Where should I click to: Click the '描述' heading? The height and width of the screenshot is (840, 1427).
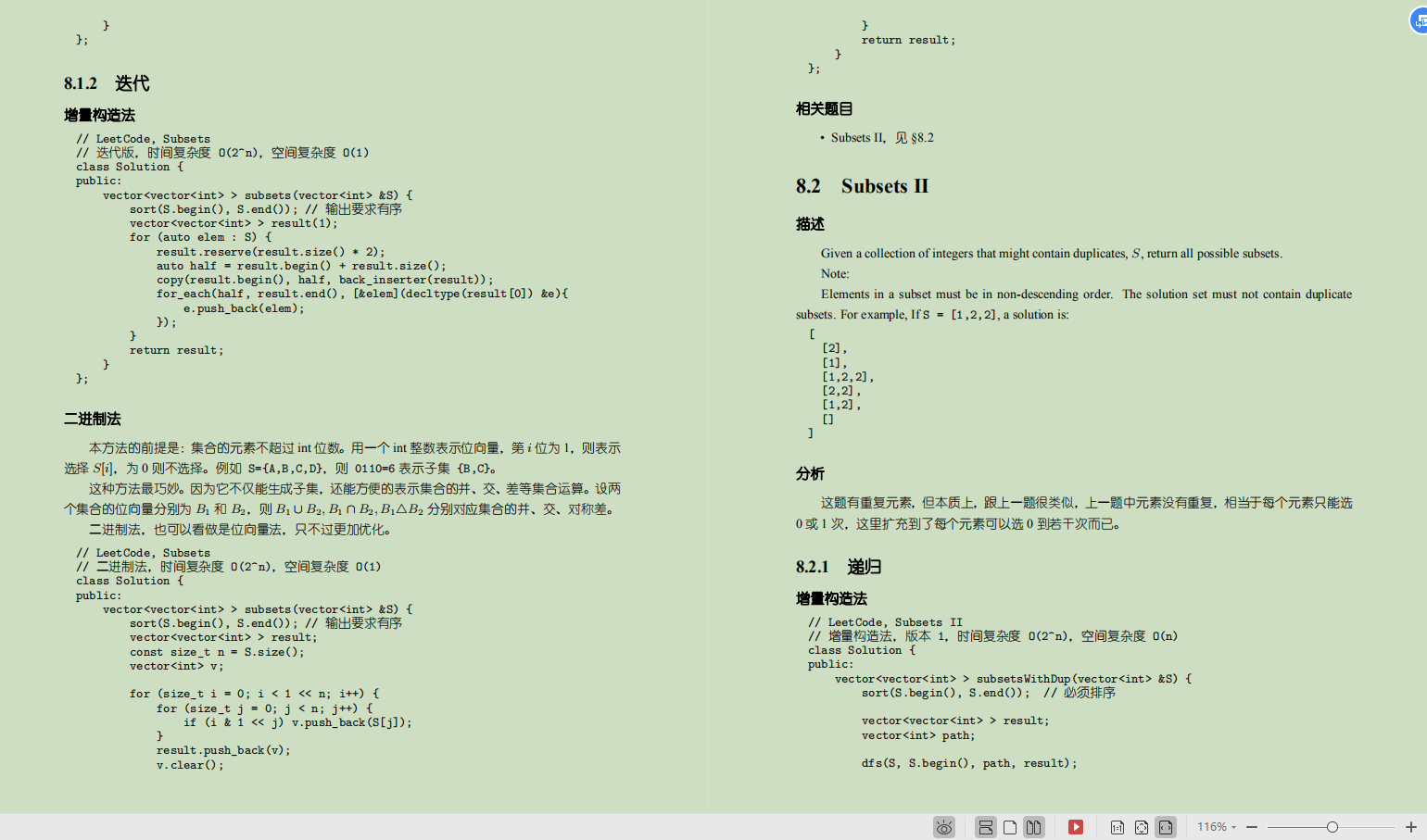pyautogui.click(x=810, y=224)
